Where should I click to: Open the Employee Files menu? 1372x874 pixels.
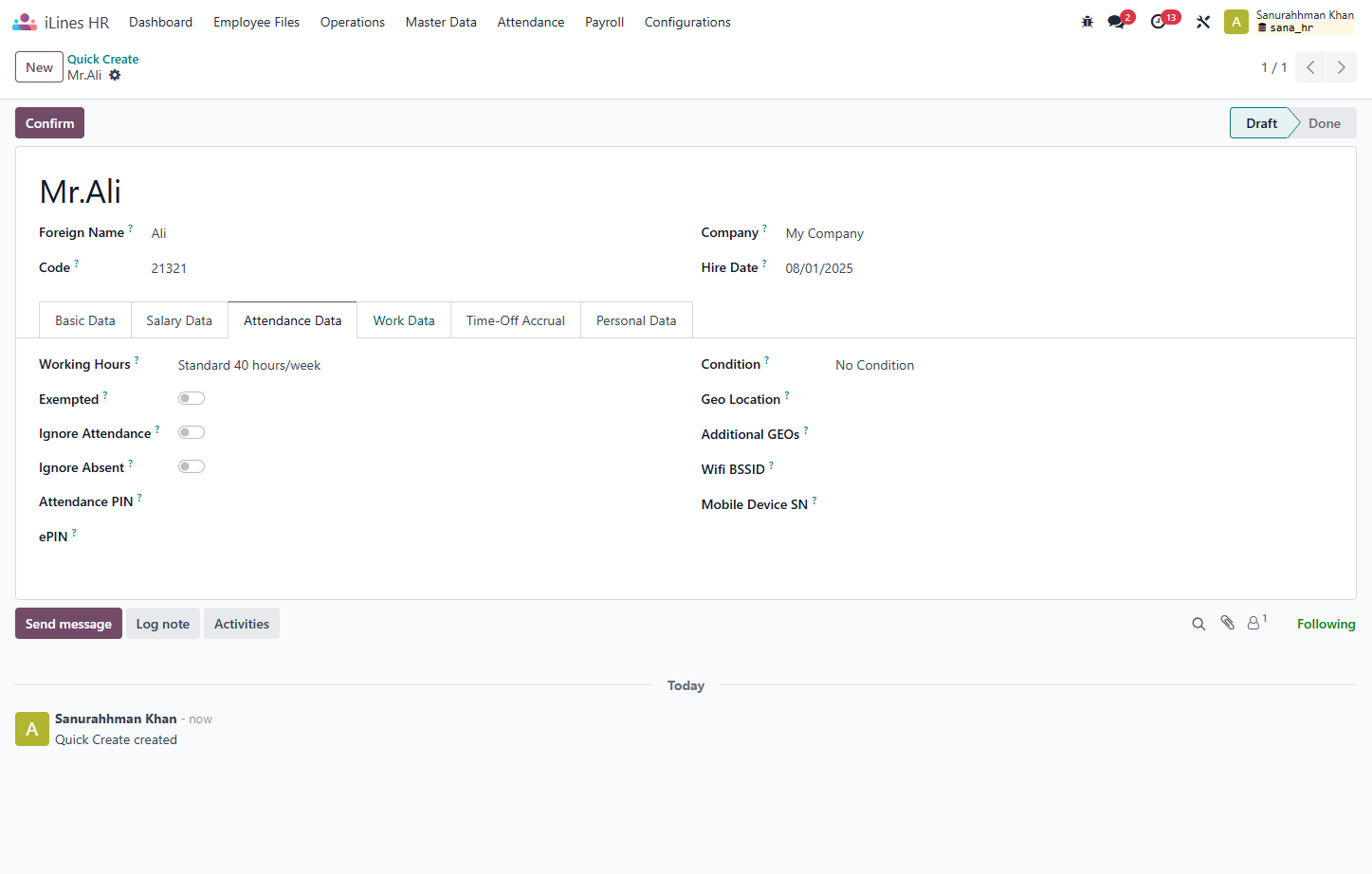(x=256, y=22)
